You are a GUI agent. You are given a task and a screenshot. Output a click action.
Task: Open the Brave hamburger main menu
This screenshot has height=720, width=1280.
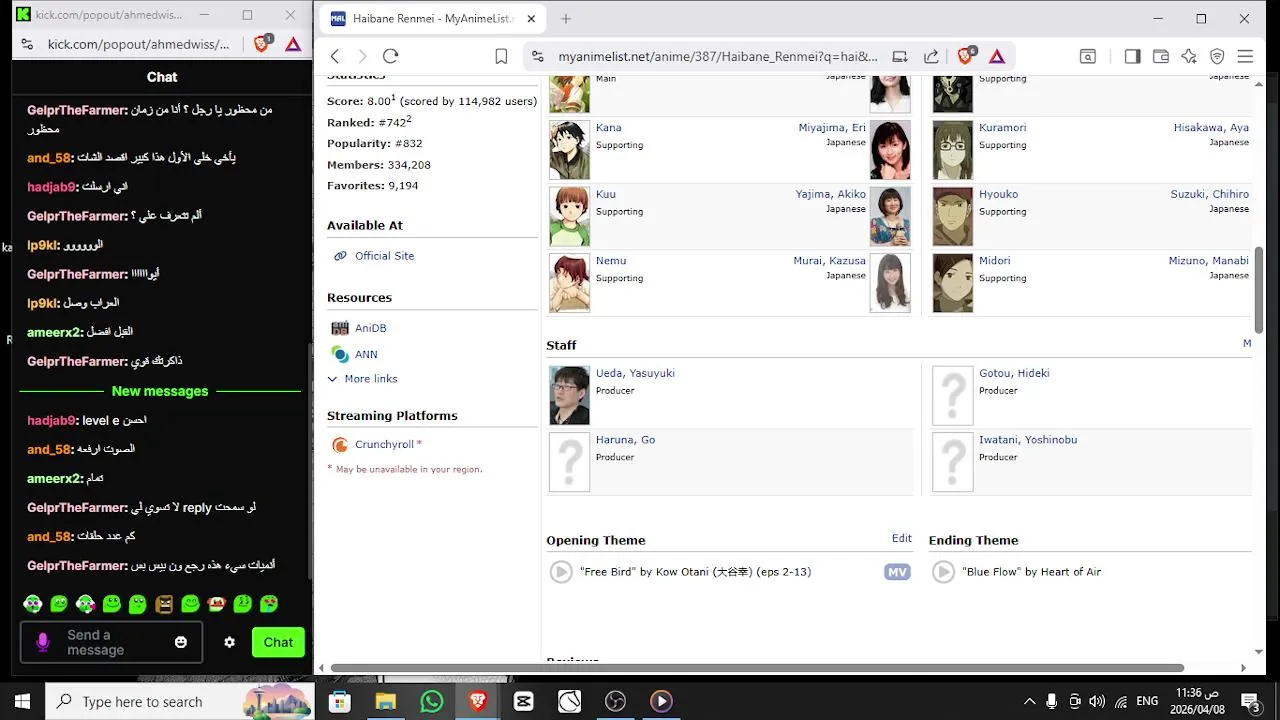1245,57
